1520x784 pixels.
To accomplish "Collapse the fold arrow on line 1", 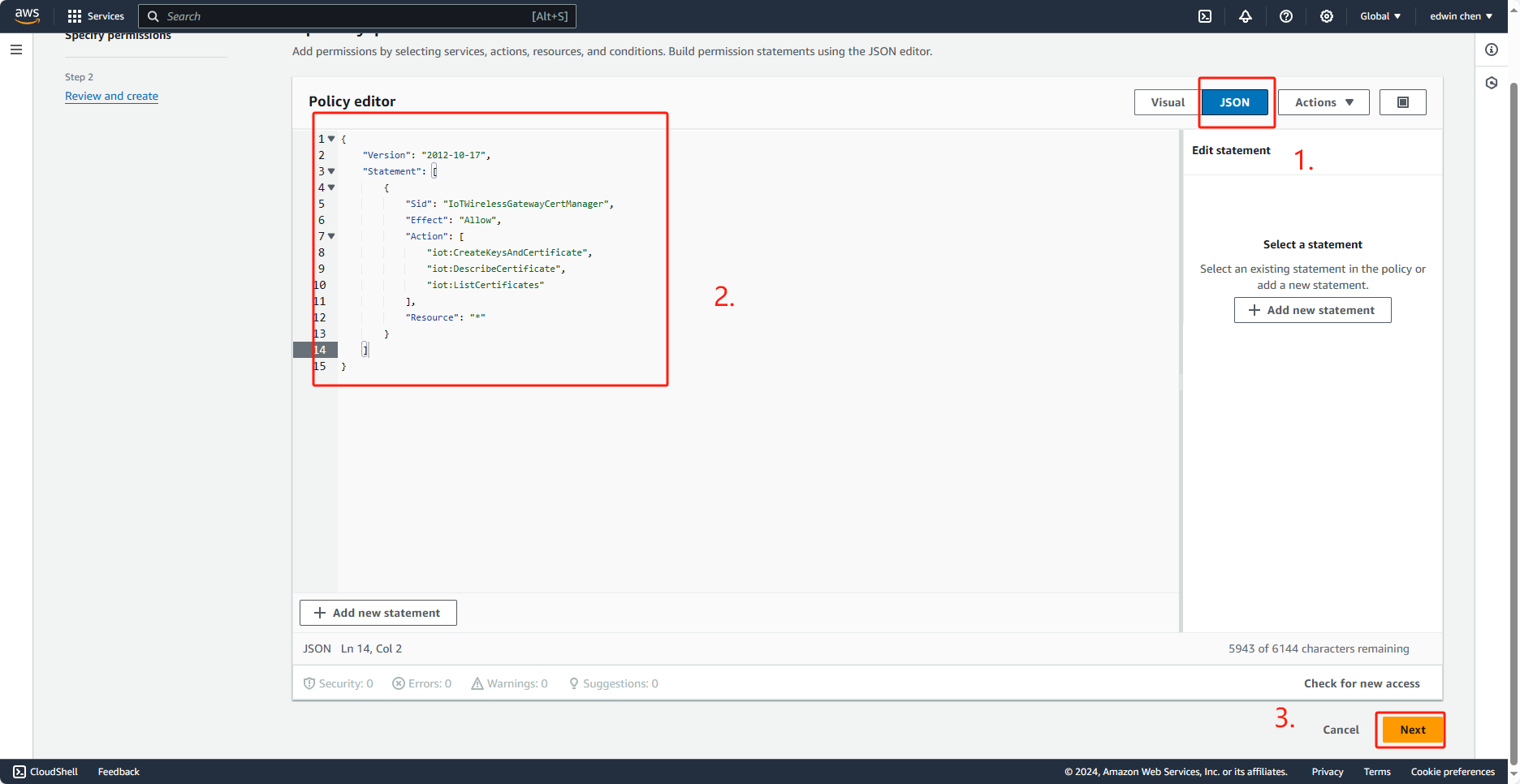I will click(331, 139).
